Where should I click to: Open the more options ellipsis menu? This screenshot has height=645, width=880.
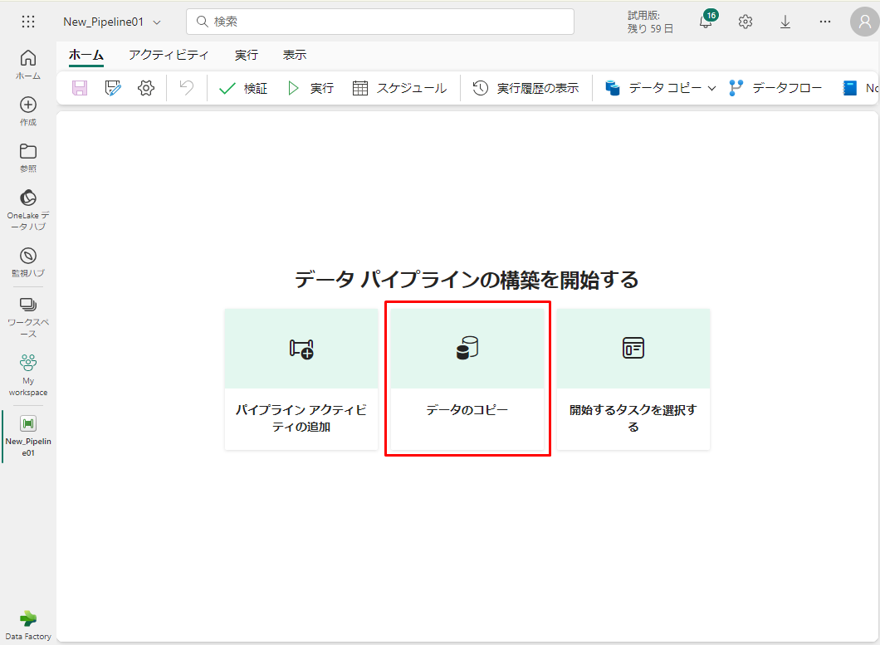coord(825,21)
